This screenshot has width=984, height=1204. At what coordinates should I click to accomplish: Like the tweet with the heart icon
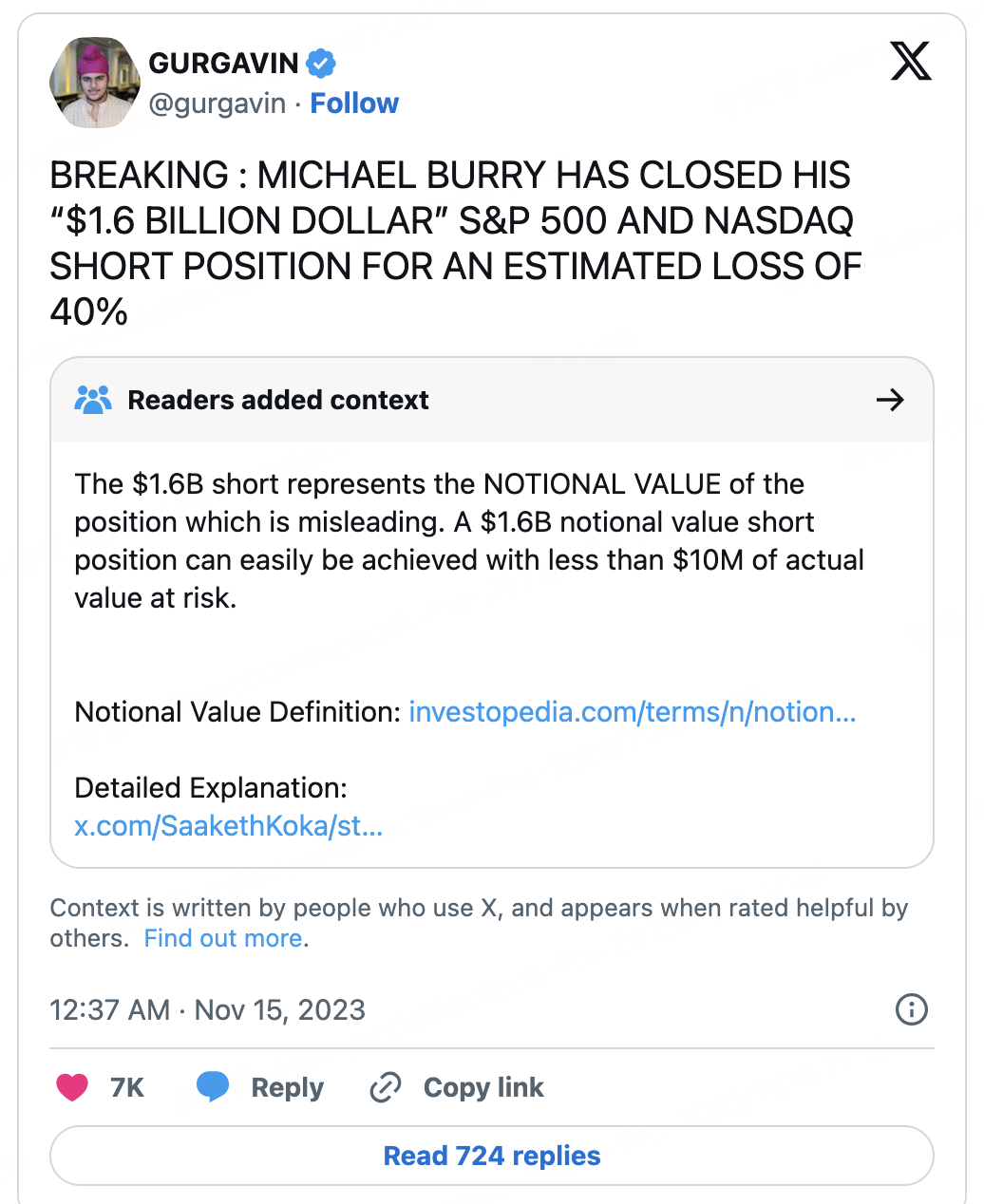[x=72, y=1087]
